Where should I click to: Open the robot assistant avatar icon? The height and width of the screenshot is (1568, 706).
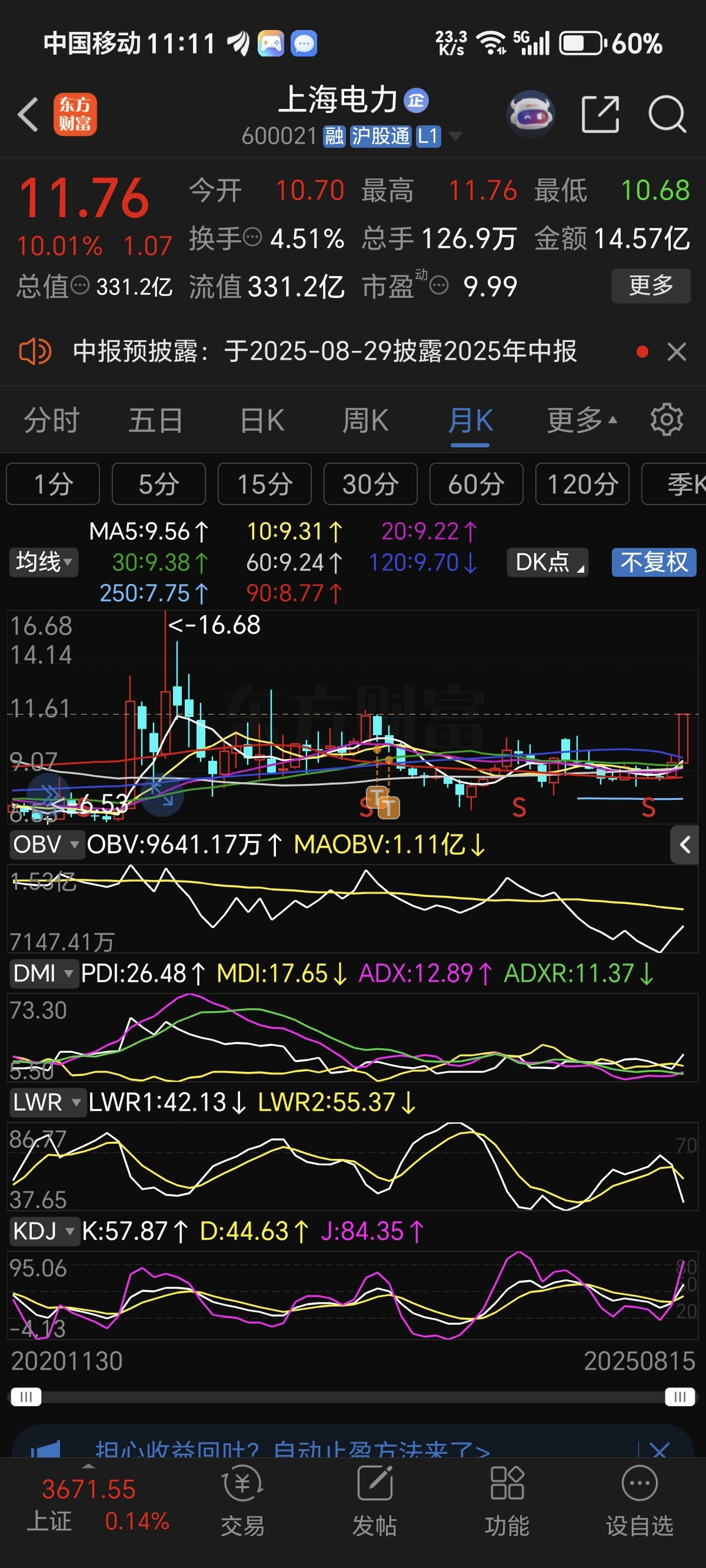tap(531, 114)
